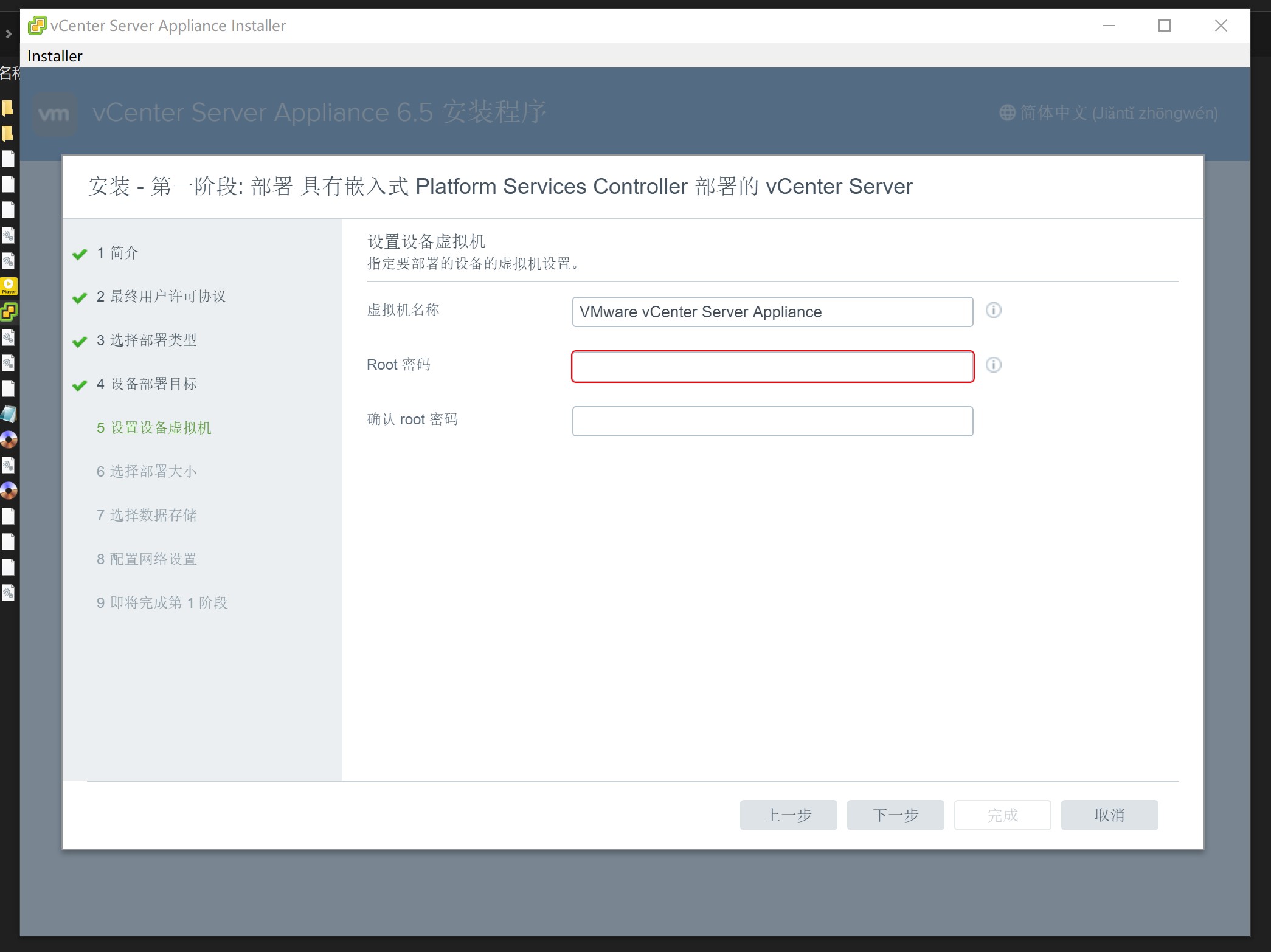1271x952 pixels.
Task: Click the vCenter Server Appliance 6.5 安装程序 heading
Action: (x=319, y=112)
